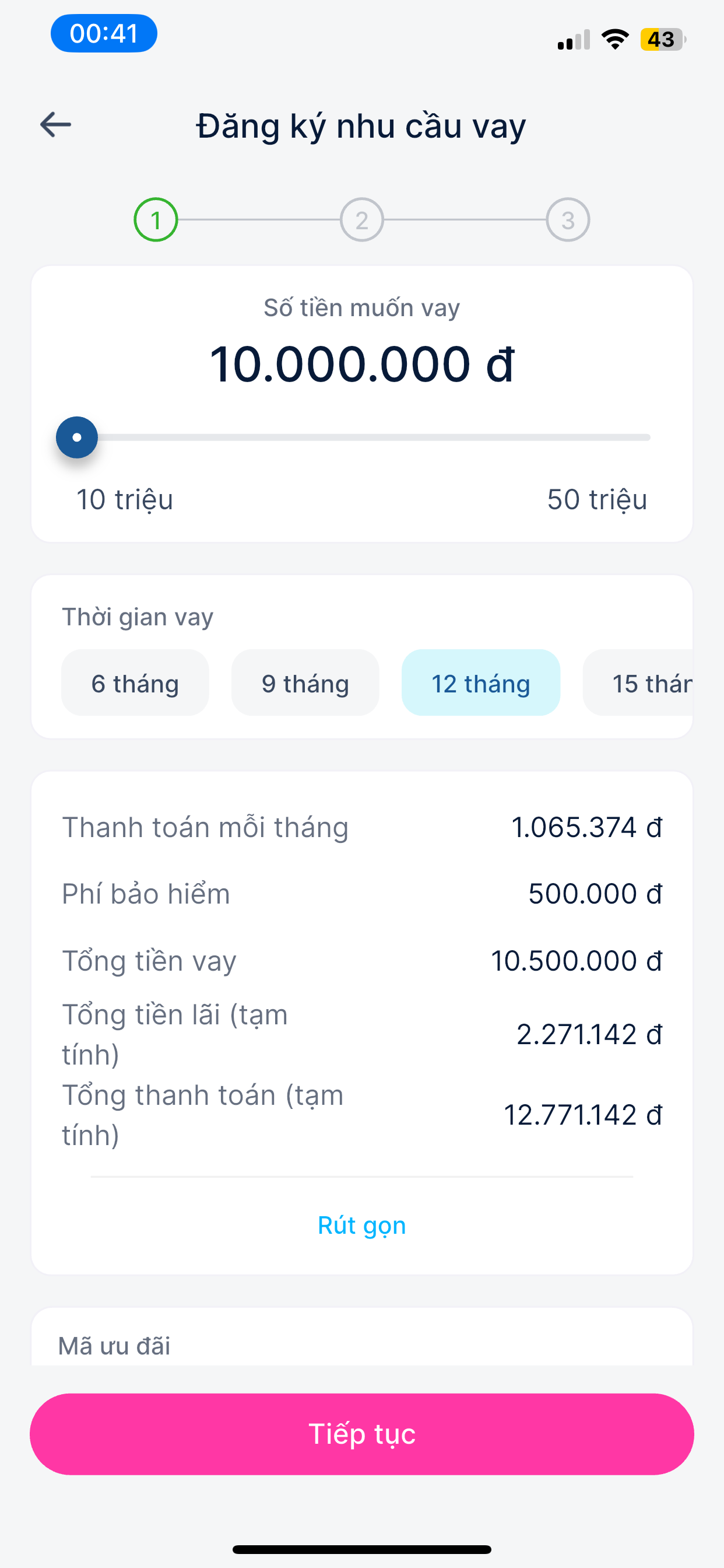
Task: Open the Mã ưu đãi section
Action: coord(114,1346)
